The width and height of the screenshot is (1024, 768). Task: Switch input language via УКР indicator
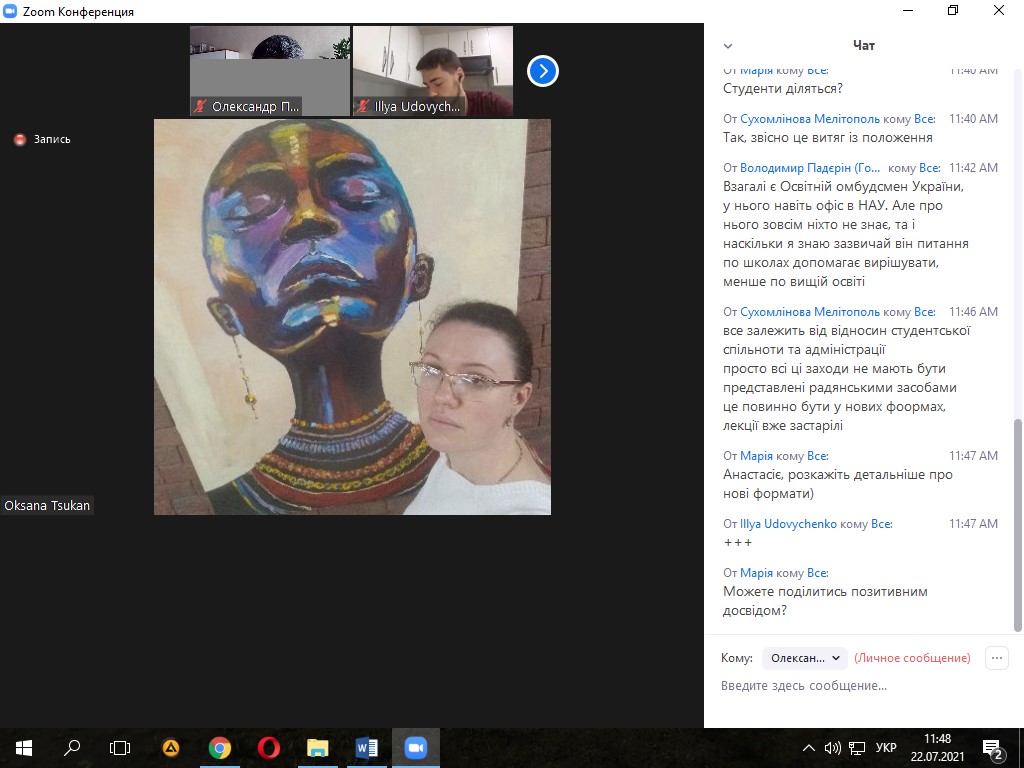click(x=886, y=748)
